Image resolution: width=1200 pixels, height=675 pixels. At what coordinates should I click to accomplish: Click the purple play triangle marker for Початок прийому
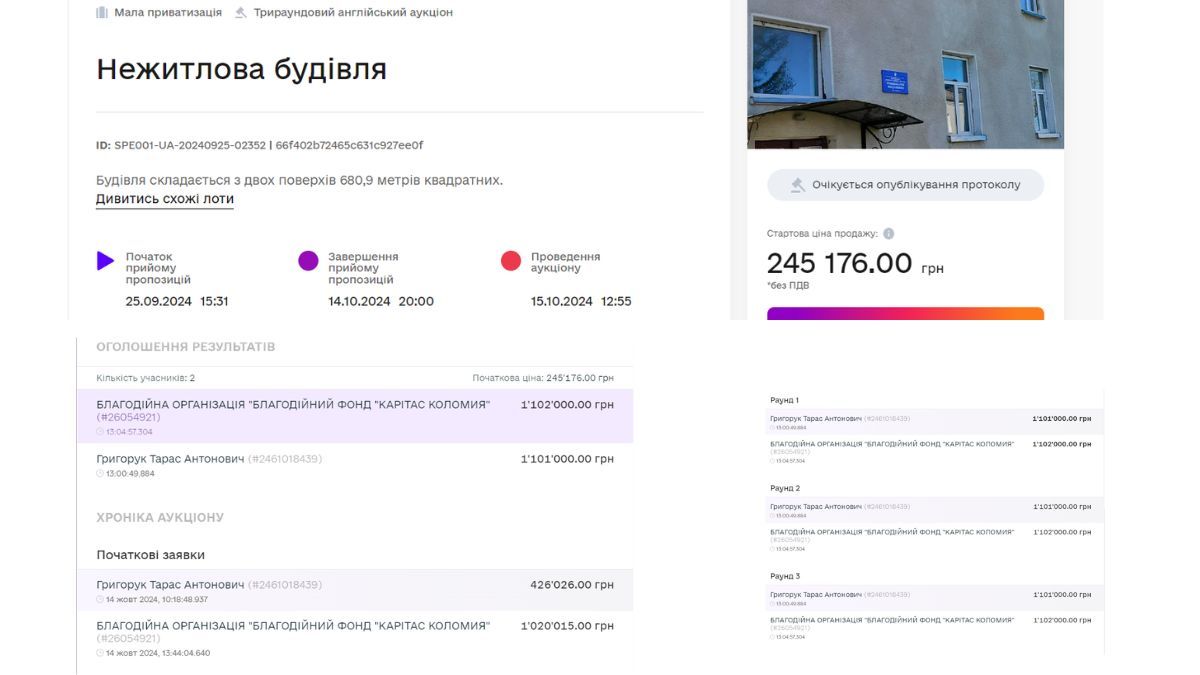104,261
